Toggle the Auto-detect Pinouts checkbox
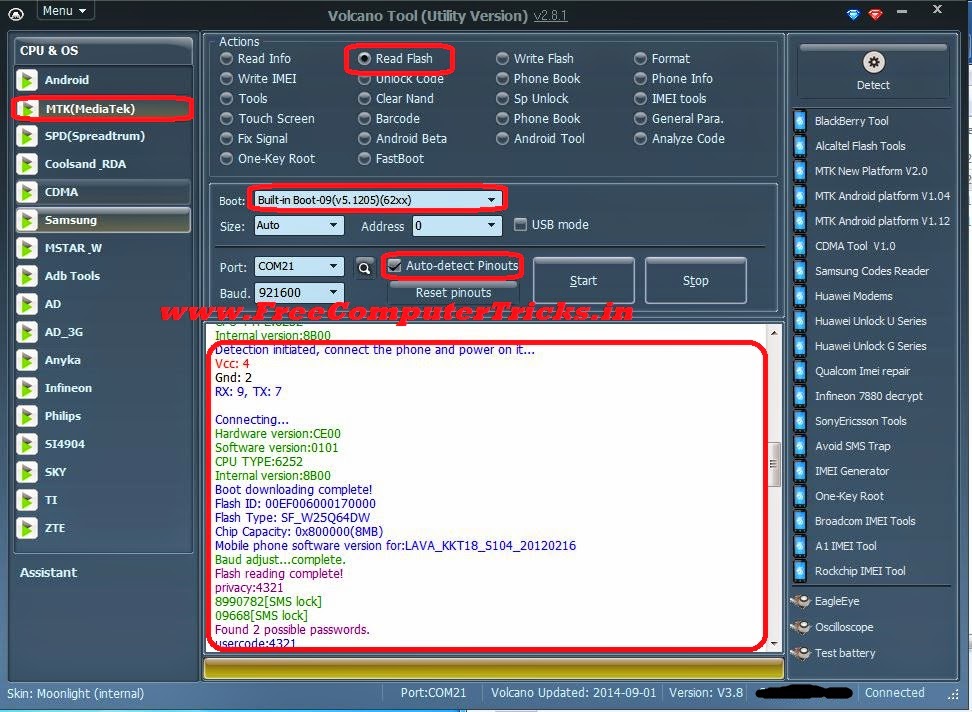972x712 pixels. pyautogui.click(x=394, y=266)
